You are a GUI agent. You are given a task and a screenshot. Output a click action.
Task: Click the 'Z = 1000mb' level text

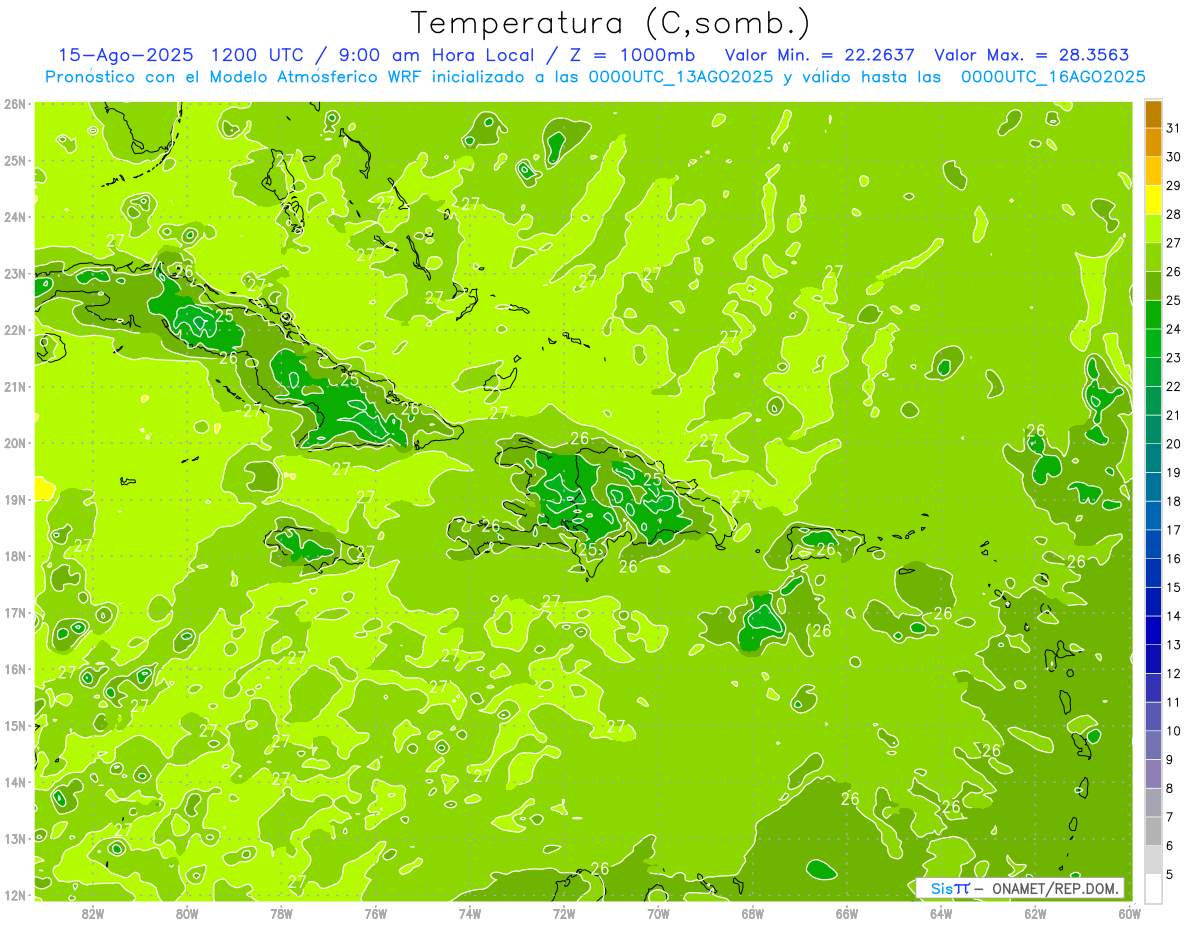pos(632,55)
